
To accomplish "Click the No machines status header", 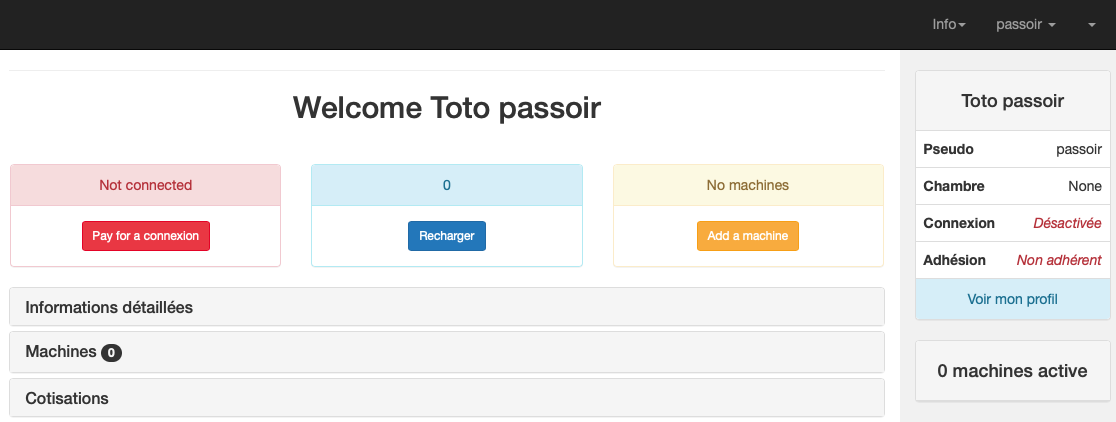I will click(748, 185).
